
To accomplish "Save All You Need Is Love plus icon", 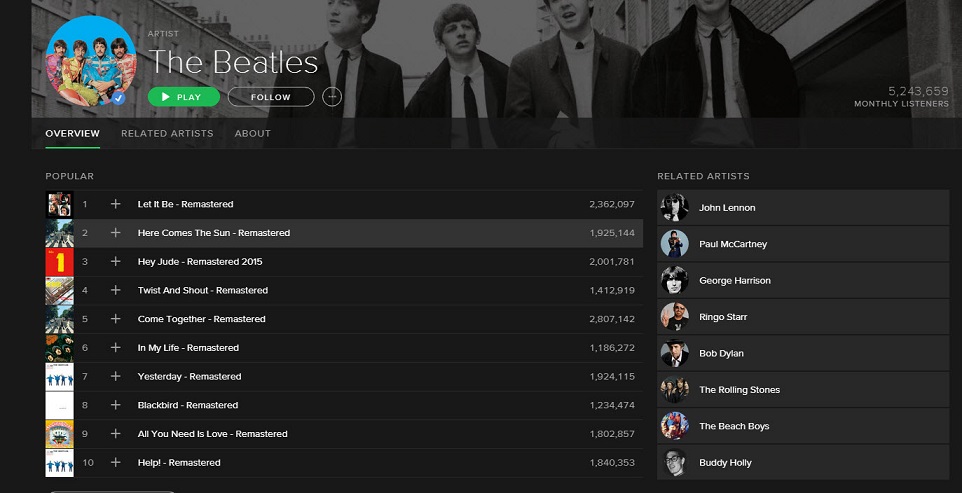I will point(115,434).
